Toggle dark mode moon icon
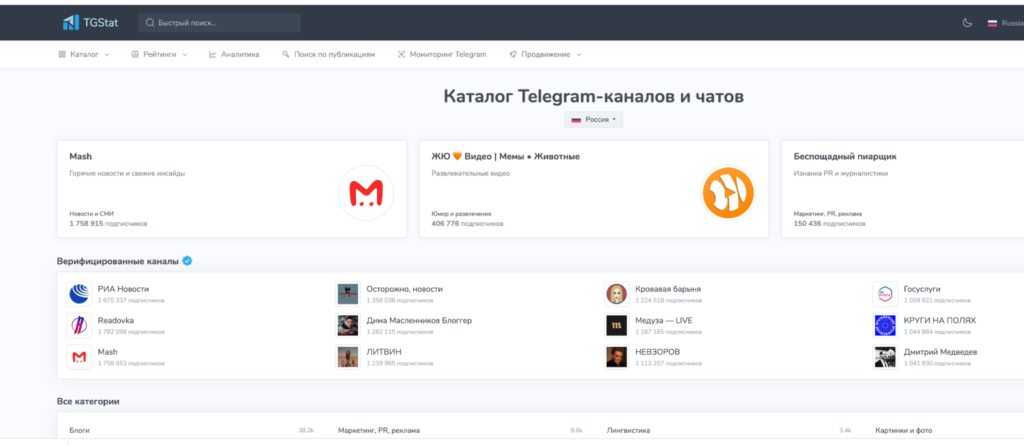The height and width of the screenshot is (446, 1024). click(x=968, y=23)
